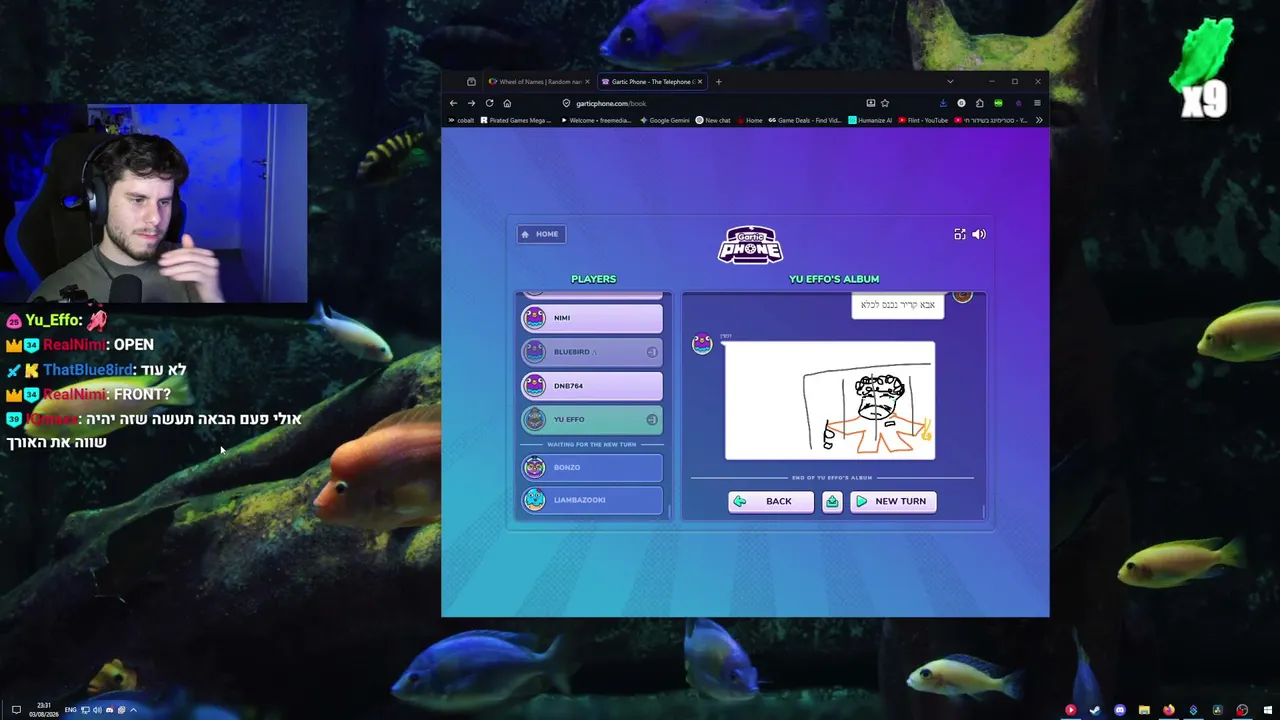Image resolution: width=1280 pixels, height=720 pixels.
Task: Click the site security shield icon
Action: point(566,103)
